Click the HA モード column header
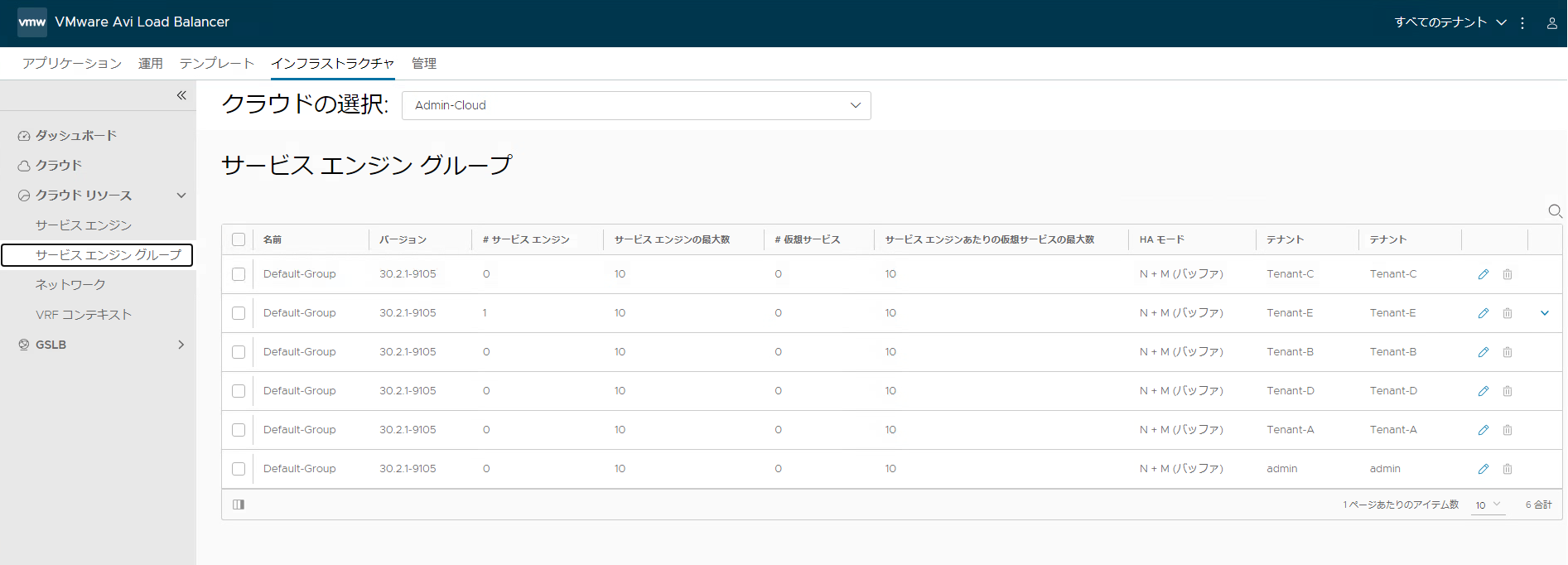The image size is (1568, 565). [1162, 239]
